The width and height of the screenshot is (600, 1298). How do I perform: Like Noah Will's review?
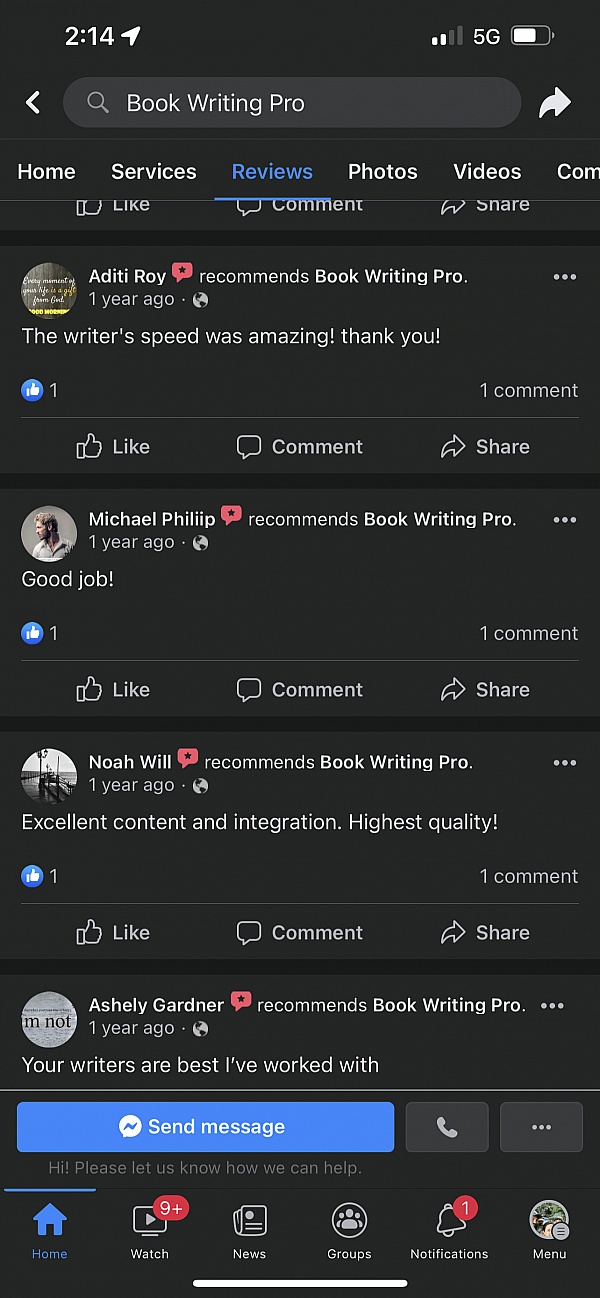(x=113, y=933)
